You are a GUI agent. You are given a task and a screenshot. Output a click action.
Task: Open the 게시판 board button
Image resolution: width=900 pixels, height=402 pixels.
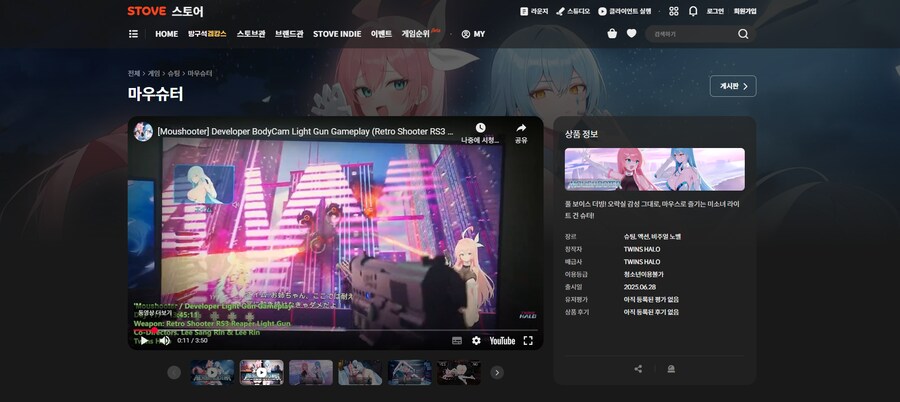click(733, 86)
